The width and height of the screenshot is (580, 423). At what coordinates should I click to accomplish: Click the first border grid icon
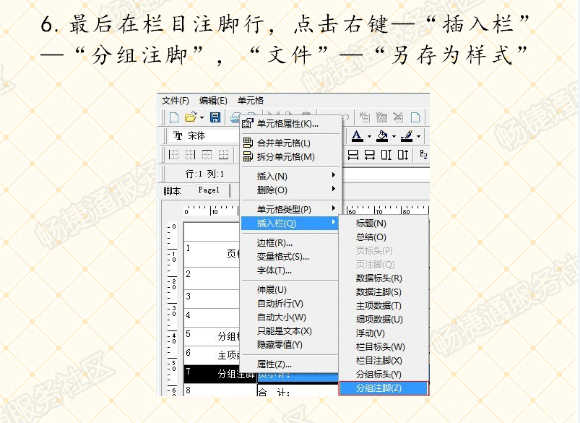point(173,155)
